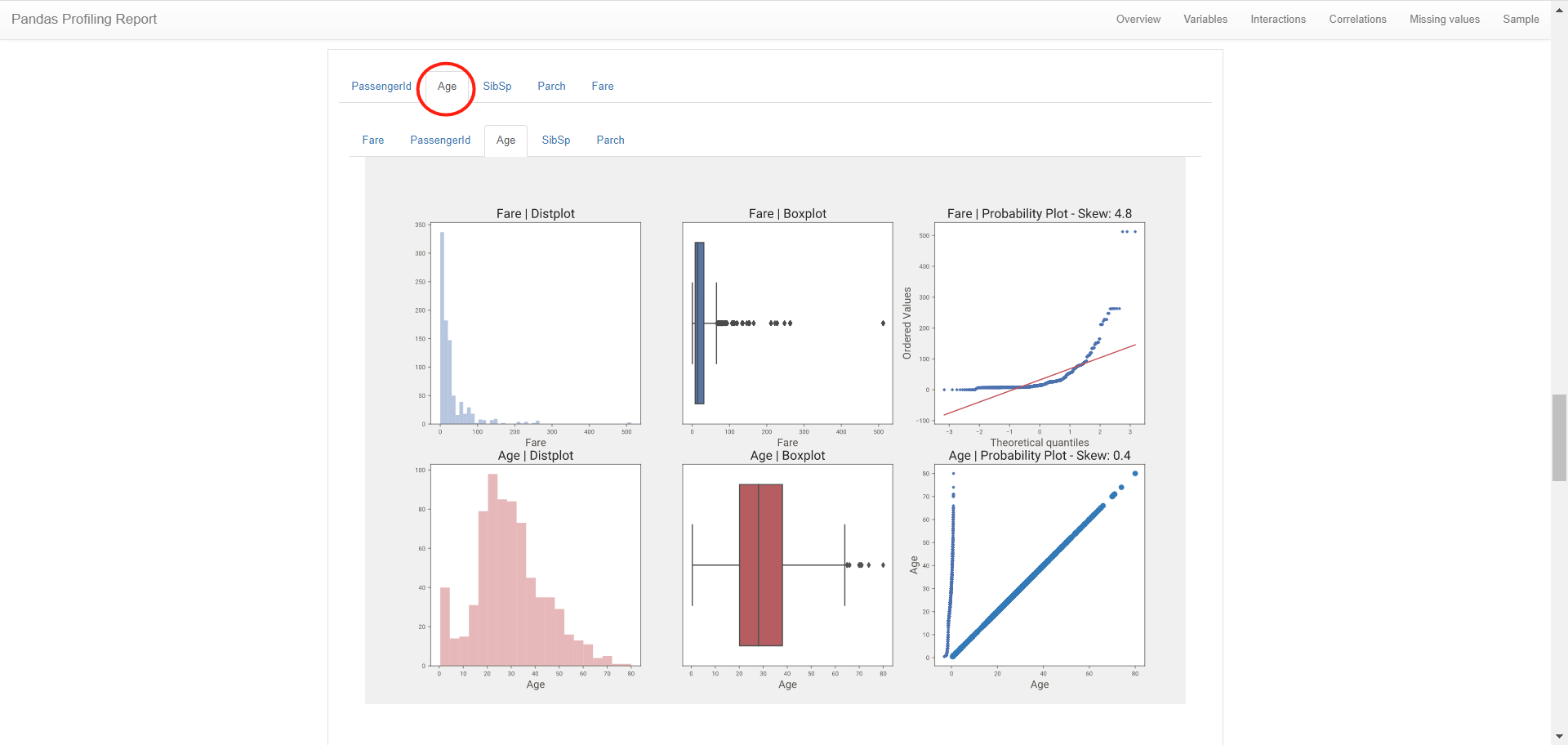1568x745 pixels.
Task: Select the Age tab in top row
Action: click(x=447, y=86)
